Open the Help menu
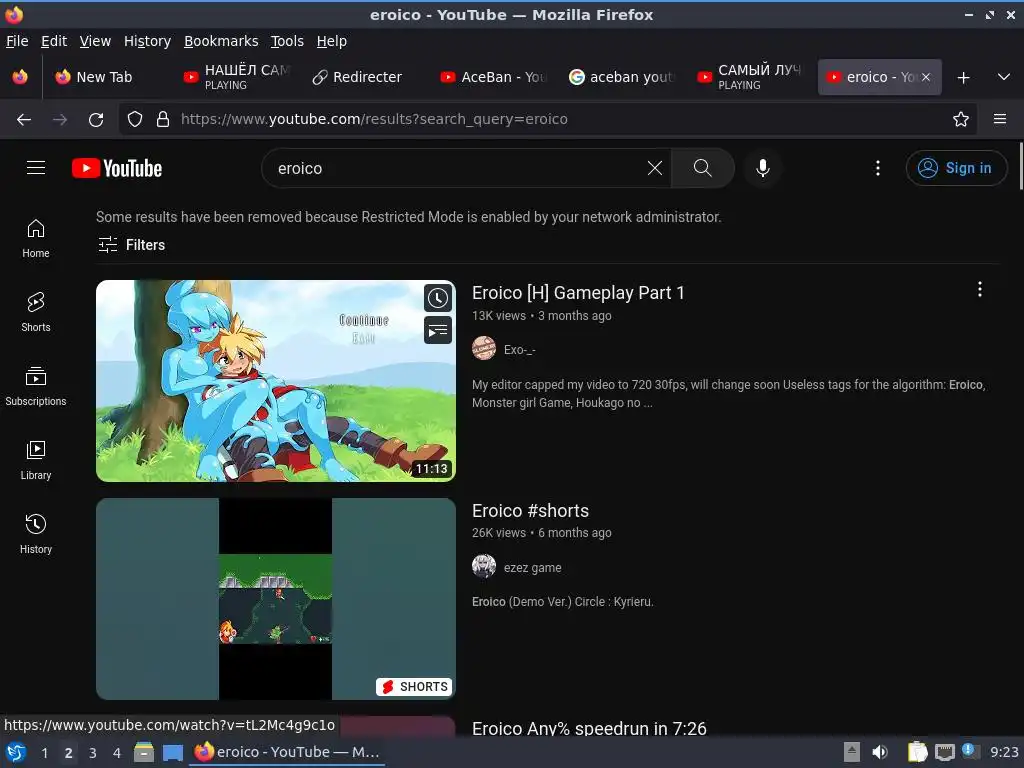The image size is (1024, 768). pos(332,41)
